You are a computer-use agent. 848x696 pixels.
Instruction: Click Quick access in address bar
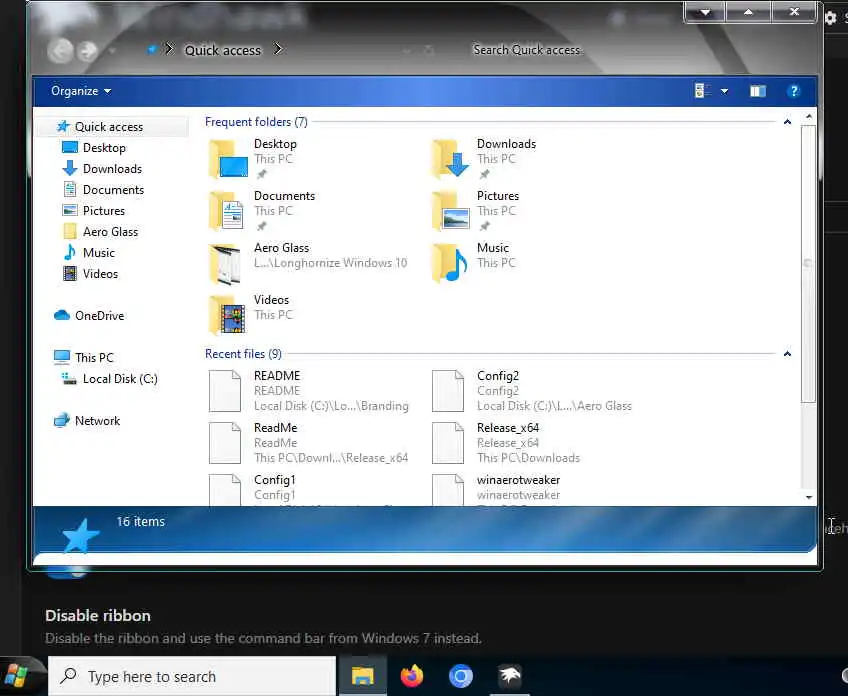coord(223,50)
